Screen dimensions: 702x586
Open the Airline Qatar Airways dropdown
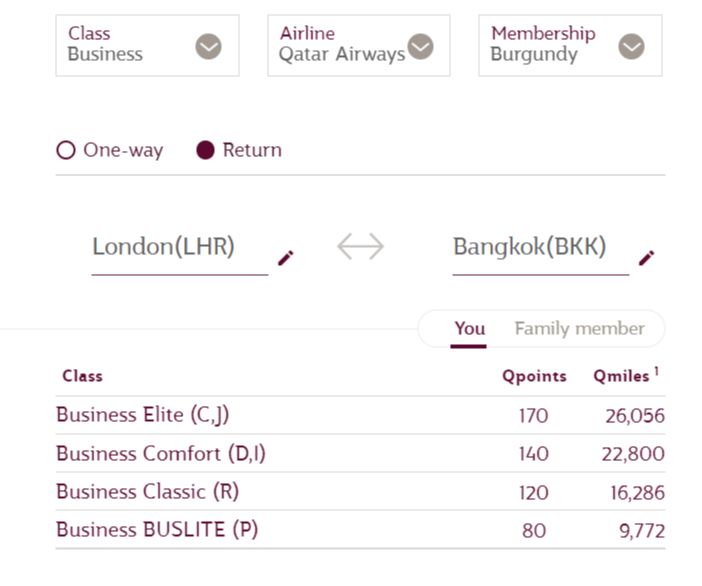pos(359,46)
